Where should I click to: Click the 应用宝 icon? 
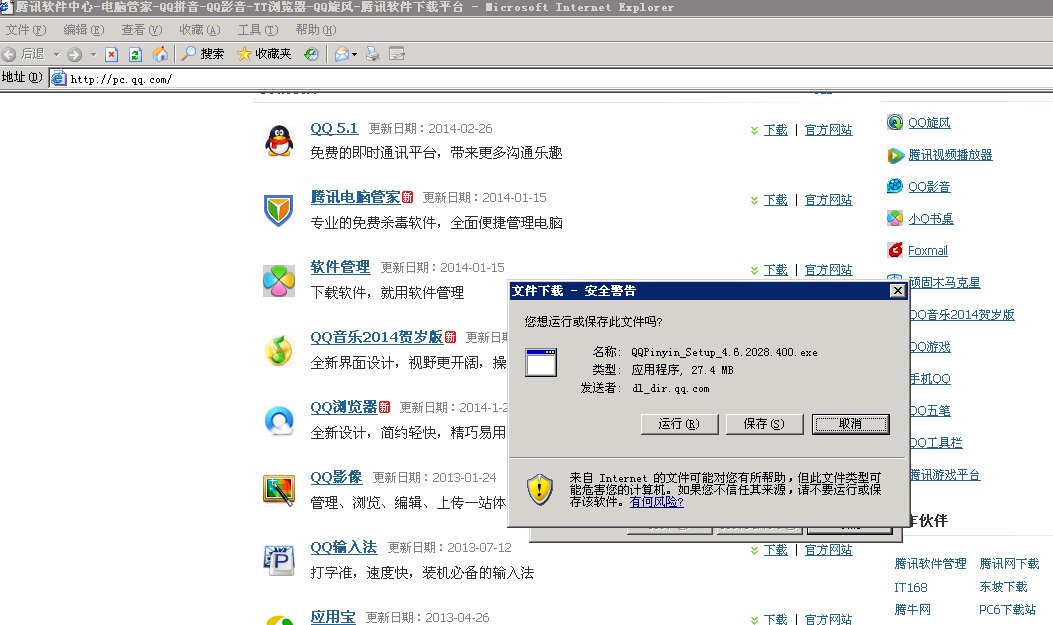coord(278,620)
